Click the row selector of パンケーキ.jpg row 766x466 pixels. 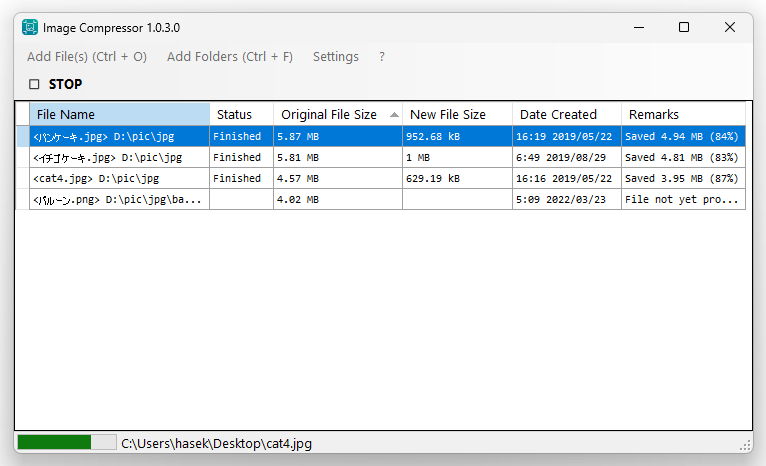point(23,136)
